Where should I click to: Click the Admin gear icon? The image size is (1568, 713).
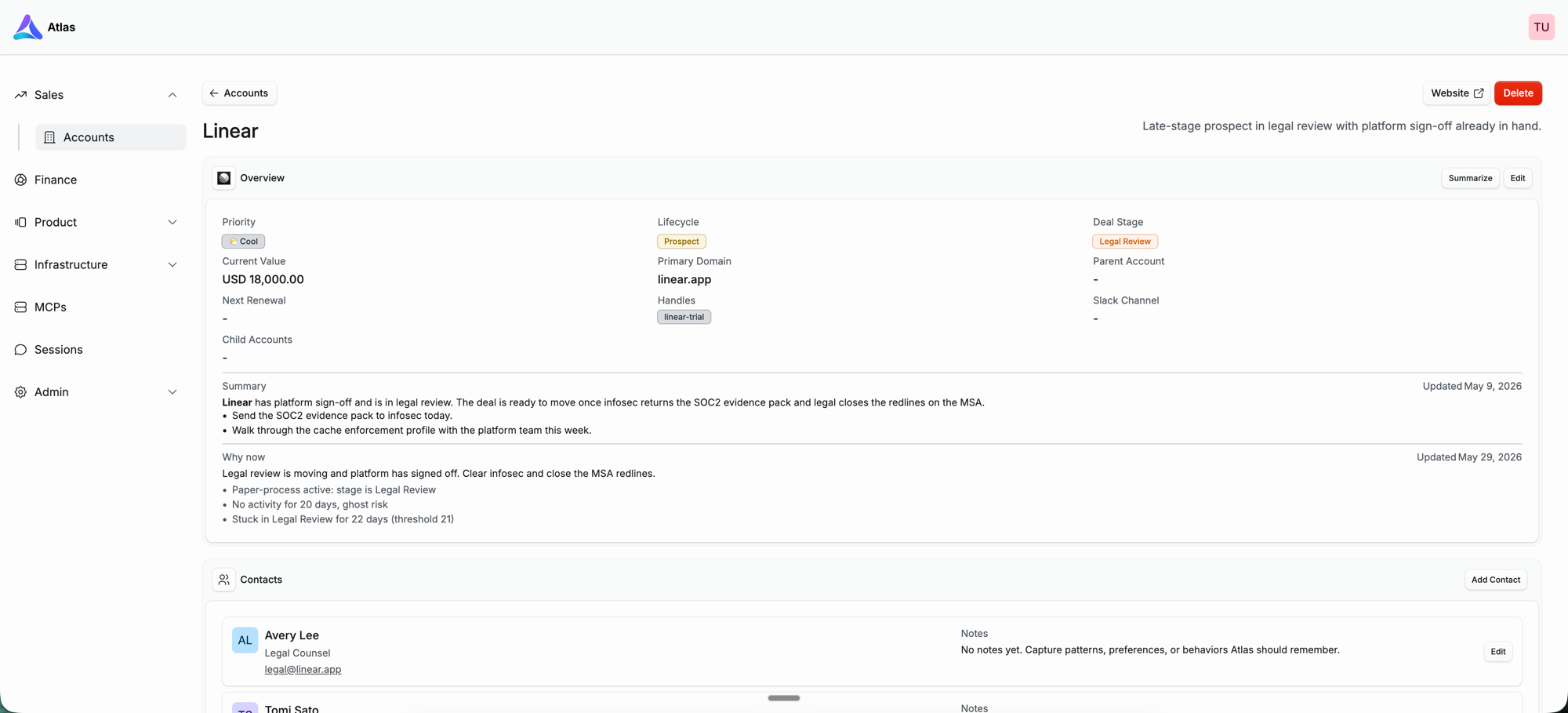tap(20, 391)
